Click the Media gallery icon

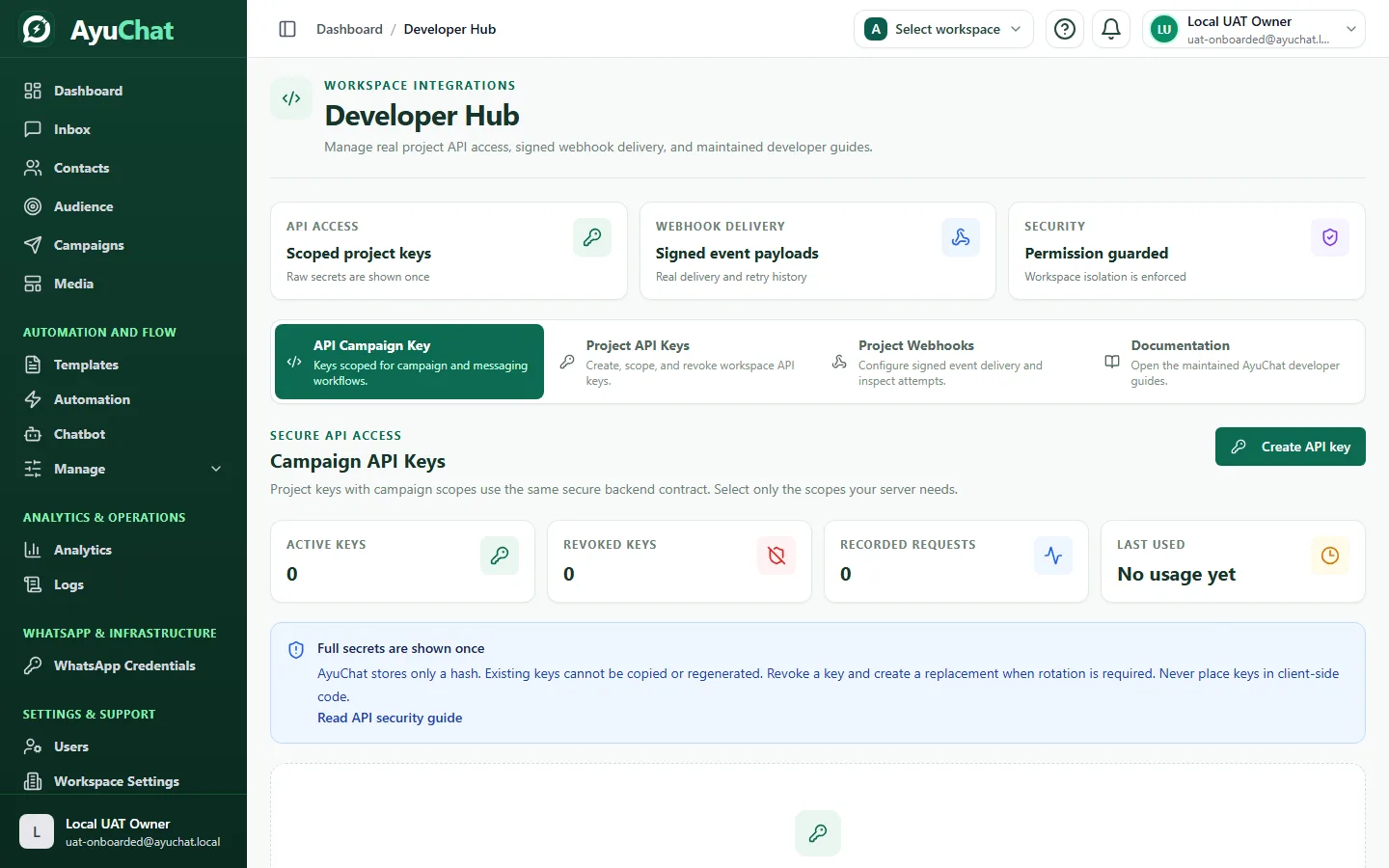click(x=33, y=284)
